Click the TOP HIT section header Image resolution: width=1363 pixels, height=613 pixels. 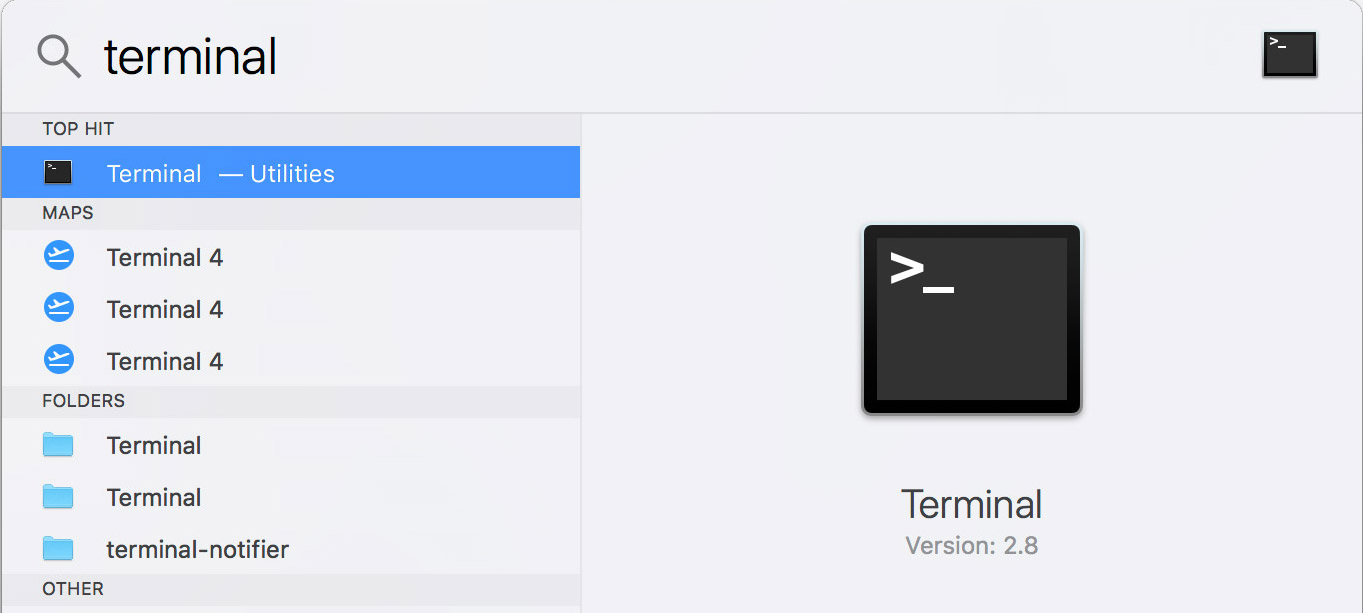click(77, 129)
